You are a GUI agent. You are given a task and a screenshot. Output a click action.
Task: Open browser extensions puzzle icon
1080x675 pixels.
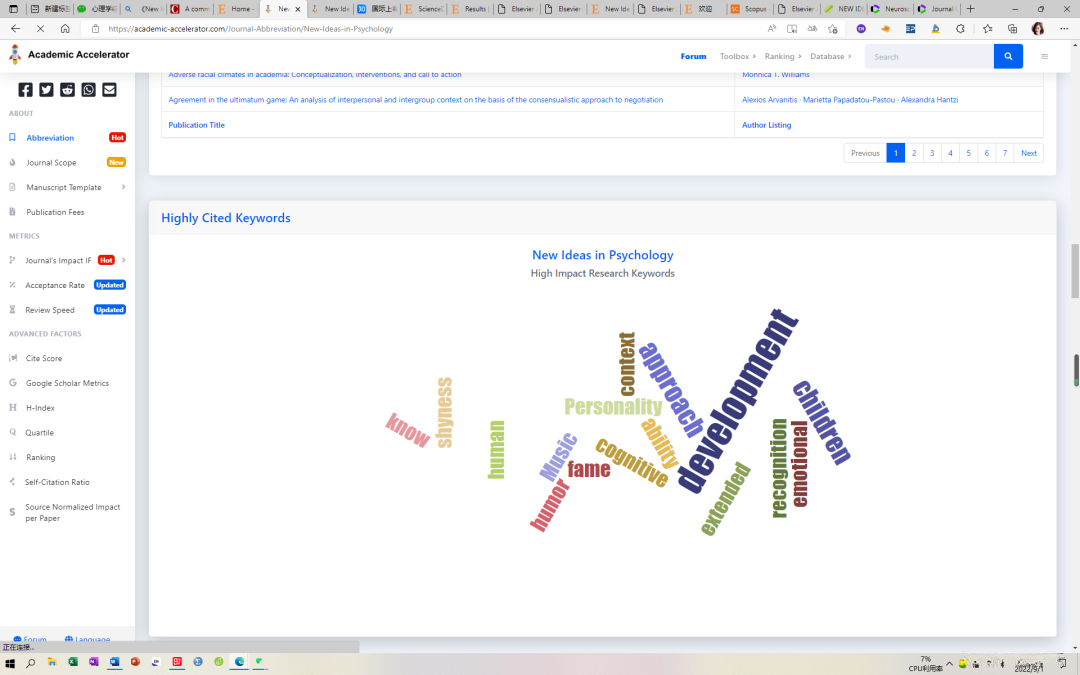[x=960, y=28]
